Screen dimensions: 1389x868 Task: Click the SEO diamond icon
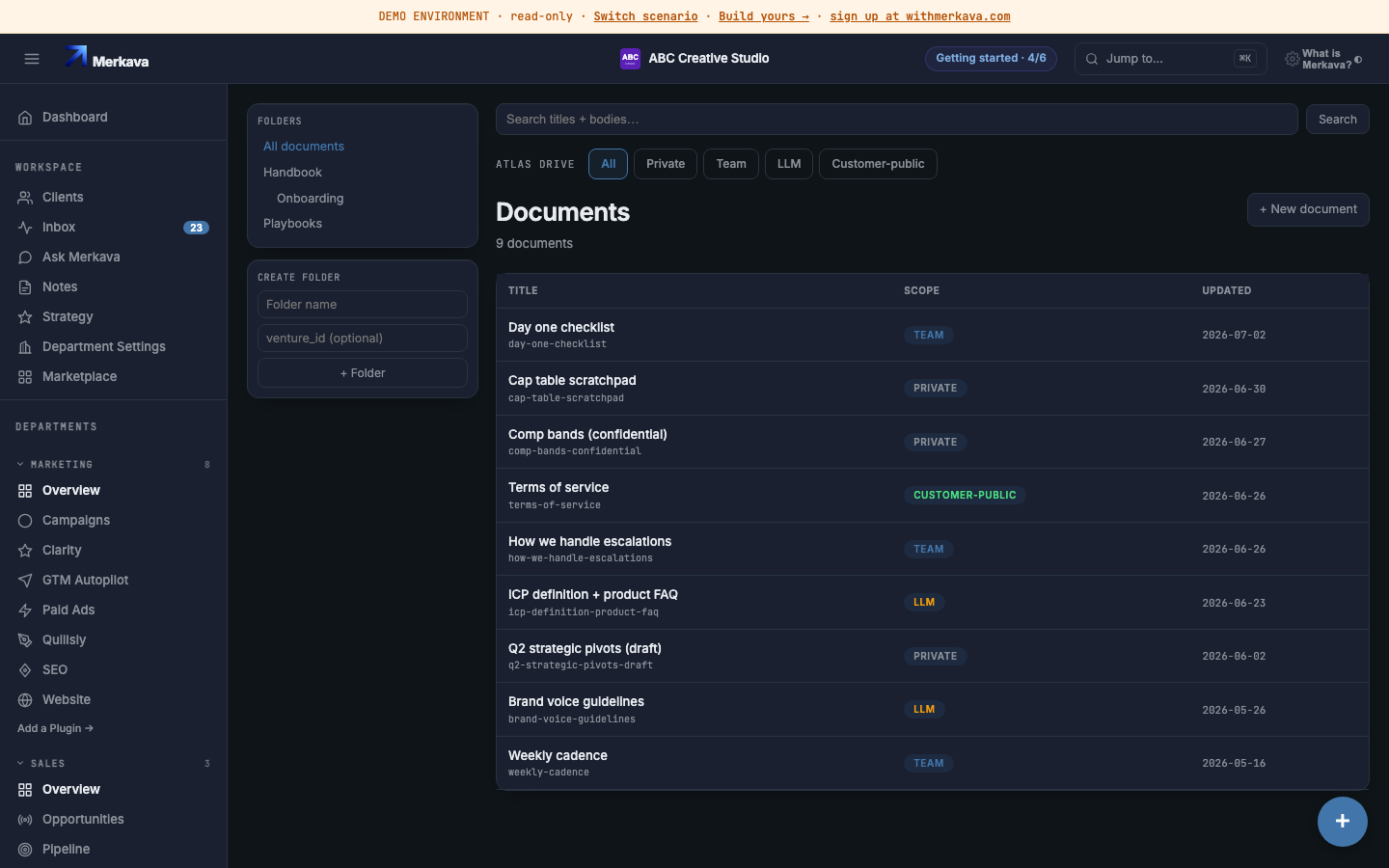pos(25,670)
